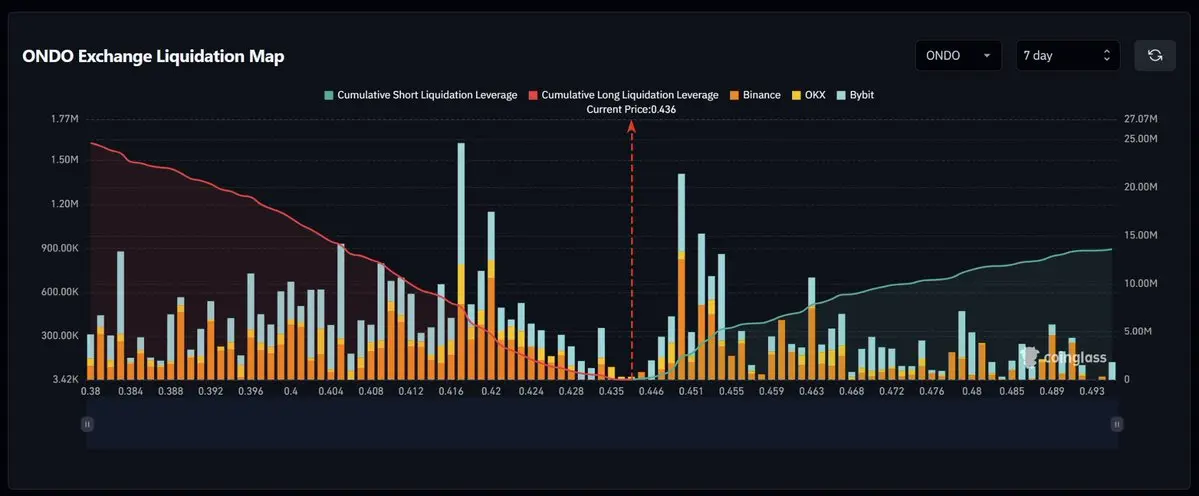Click right axis value 15.00M
Screen dimensions: 1199x496
1141,235
